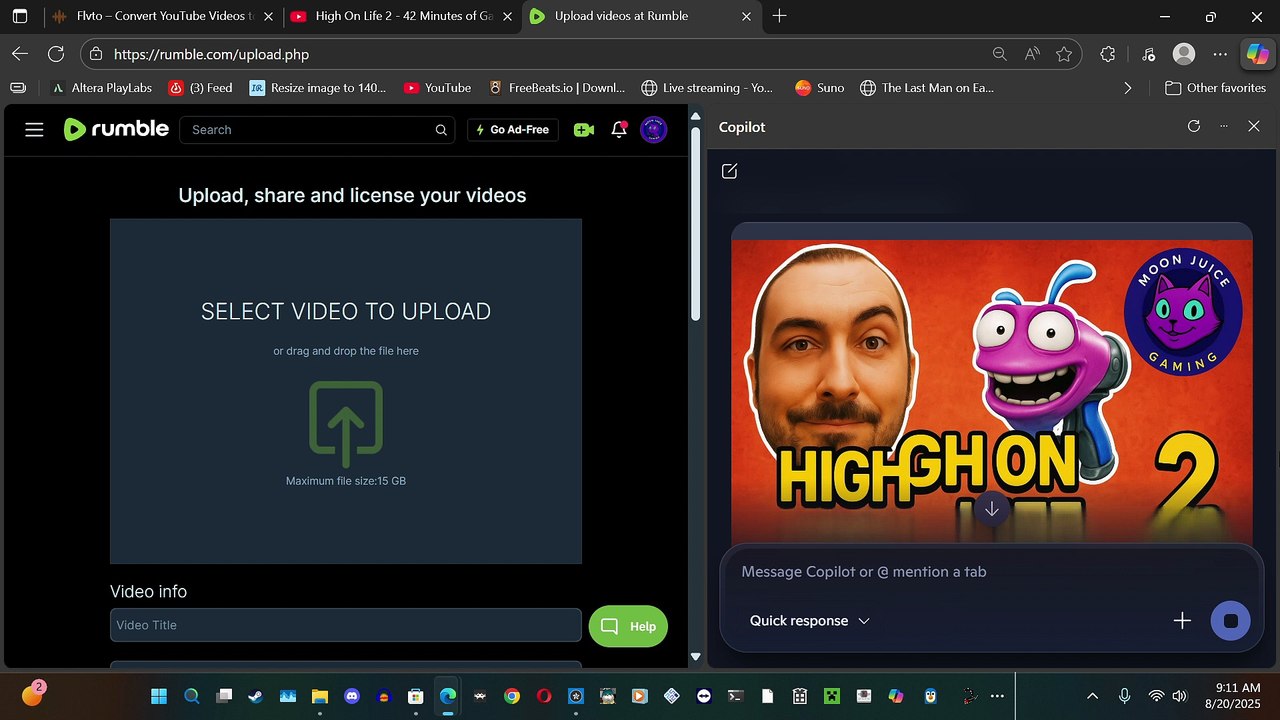Open the Windows Start menu

click(159, 696)
